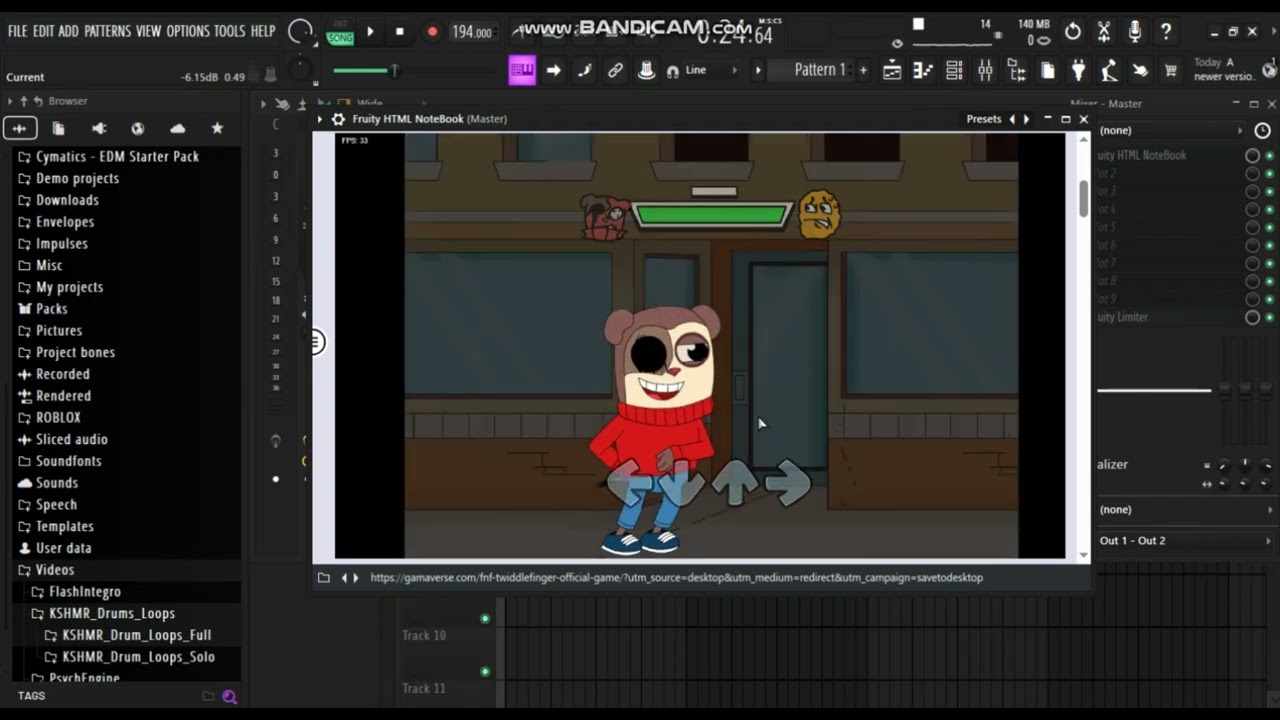Open the Browser view icon in toolbar

point(1016,70)
